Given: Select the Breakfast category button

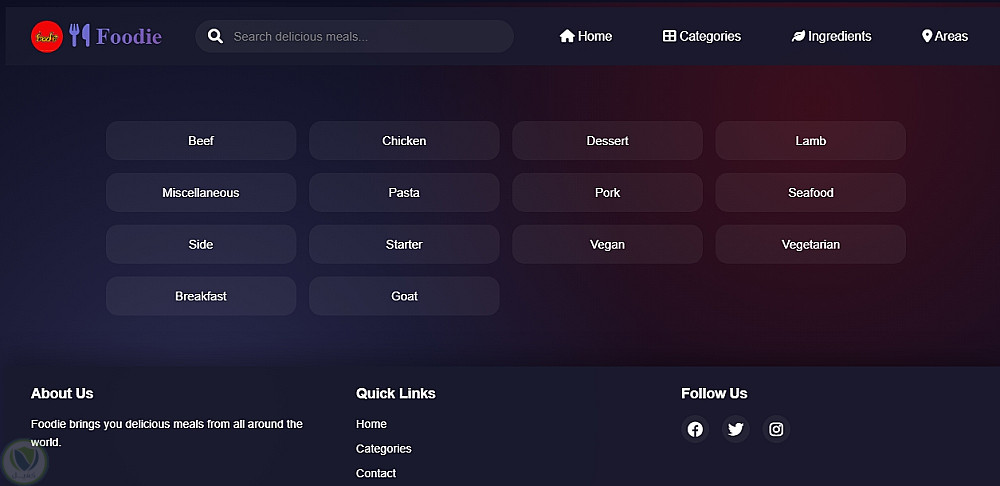Looking at the screenshot, I should coord(201,296).
